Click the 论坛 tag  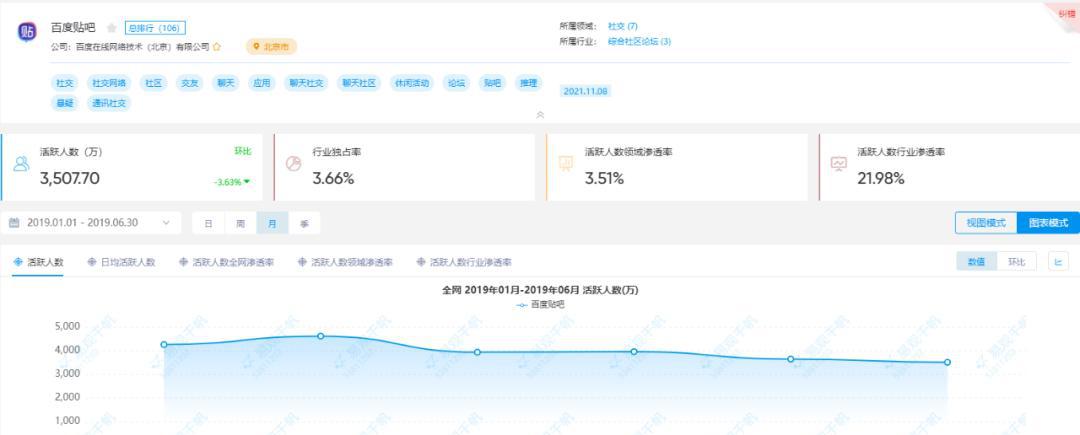pyautogui.click(x=456, y=83)
